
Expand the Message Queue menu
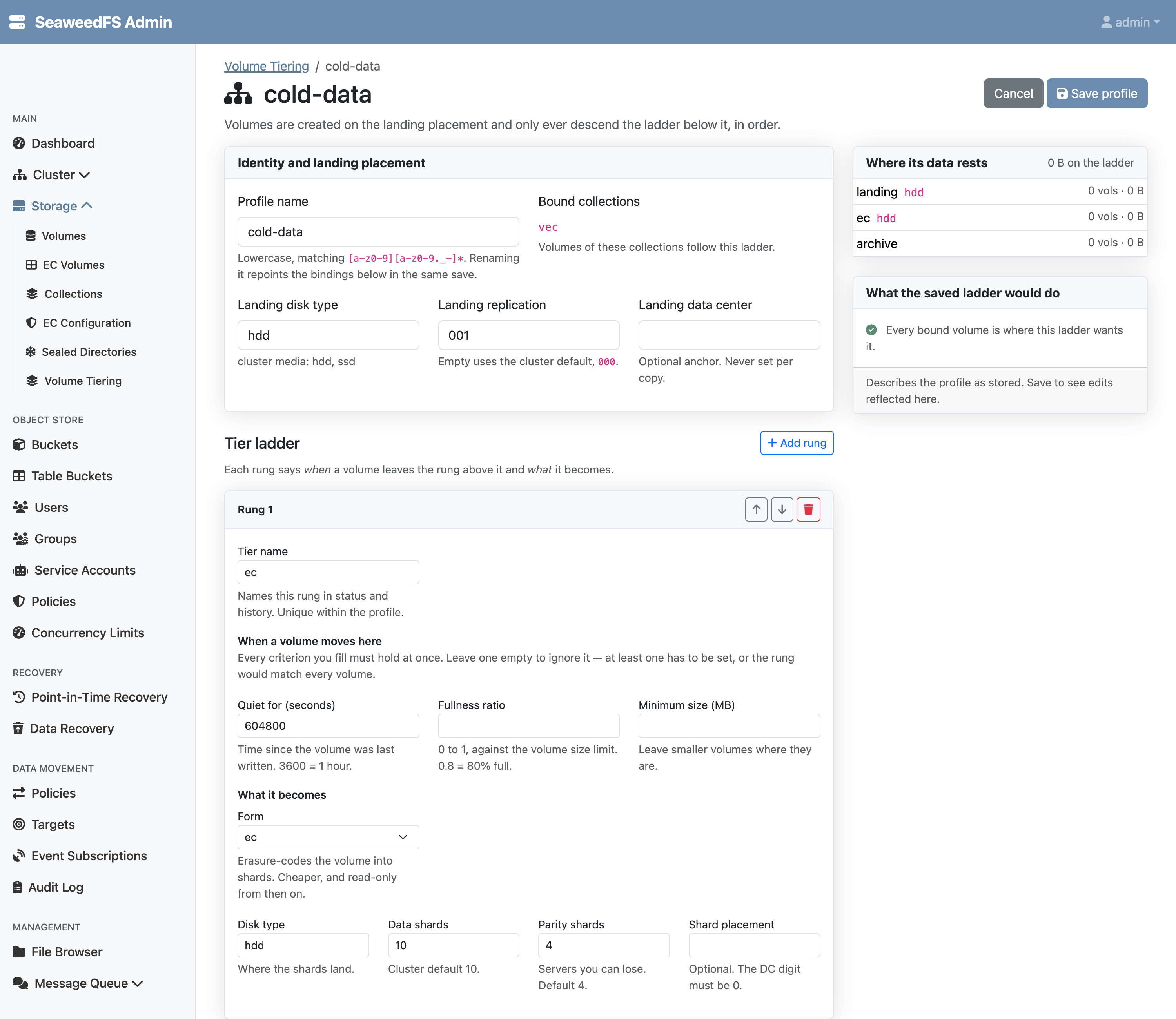[78, 983]
